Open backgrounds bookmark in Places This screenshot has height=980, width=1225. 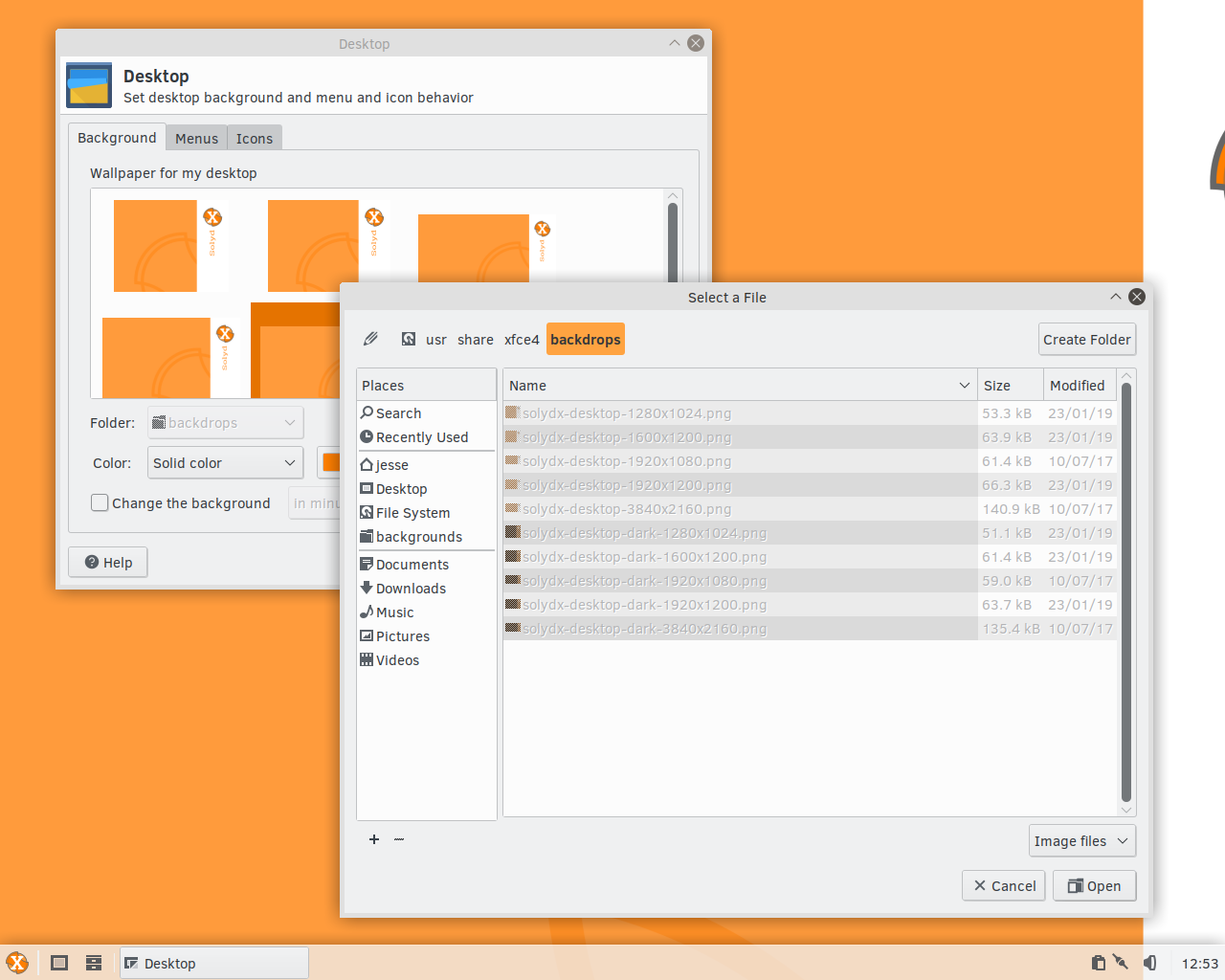coord(427,536)
